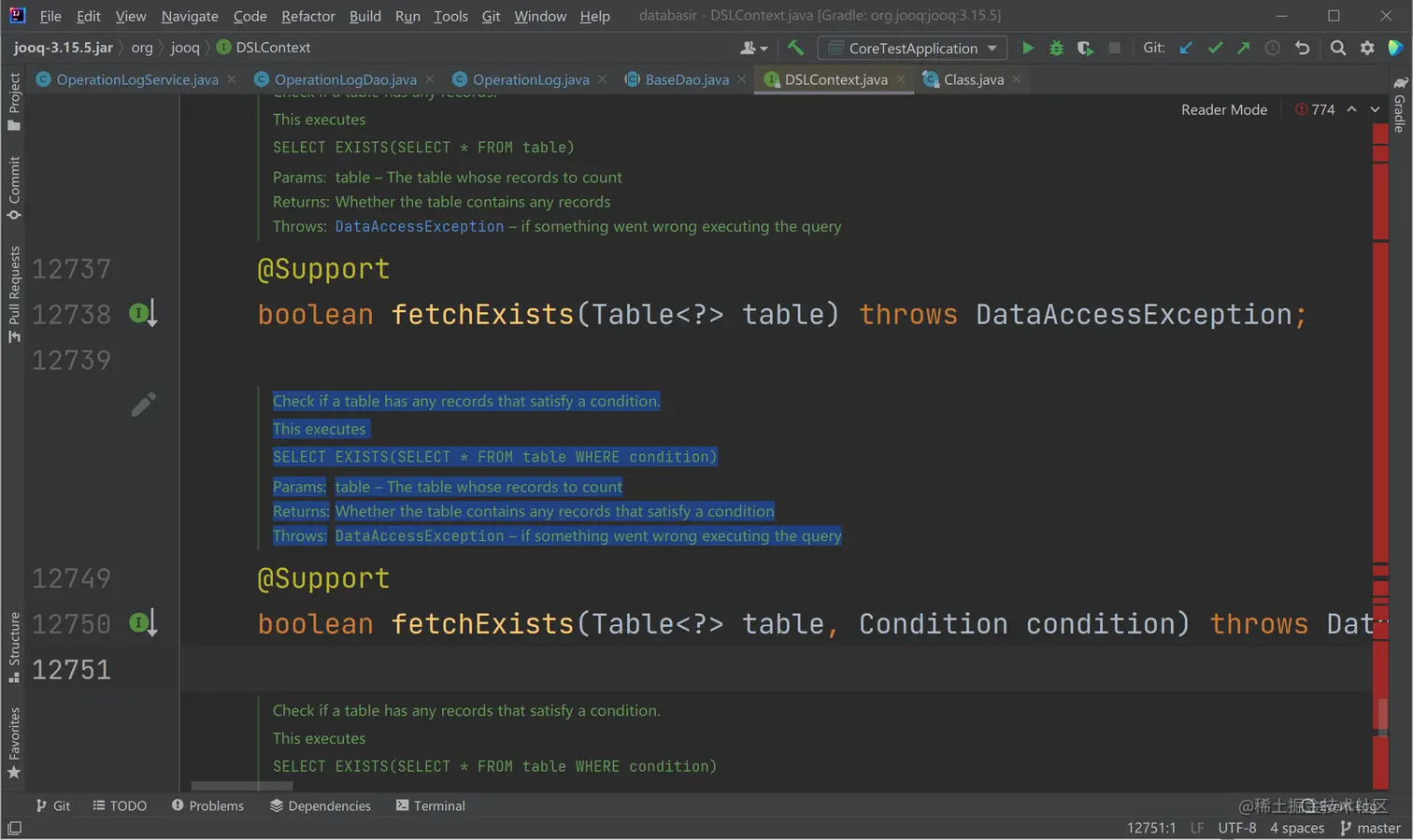Build the project with the hammer icon
The height and width of the screenshot is (840, 1413).
(795, 48)
